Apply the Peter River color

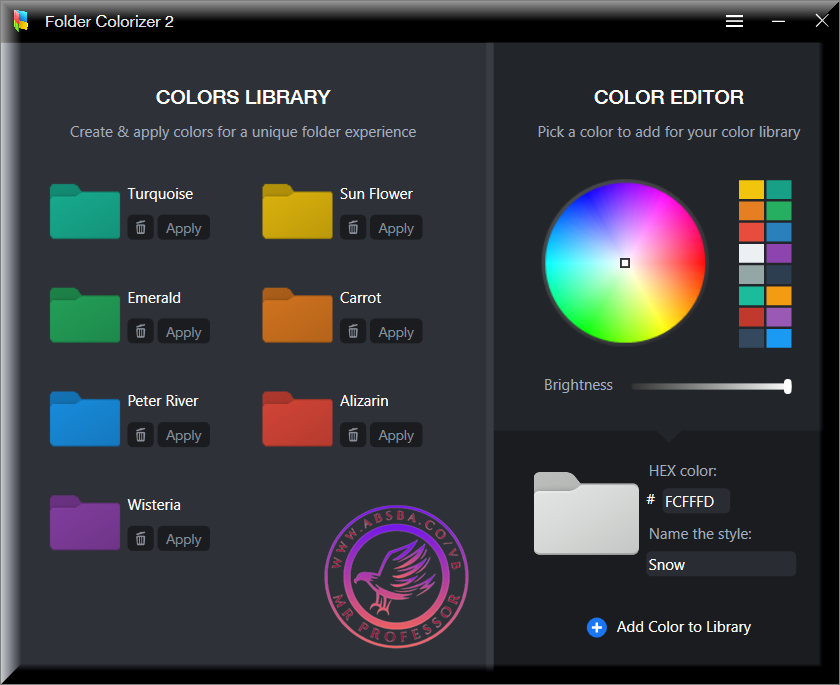click(x=183, y=435)
